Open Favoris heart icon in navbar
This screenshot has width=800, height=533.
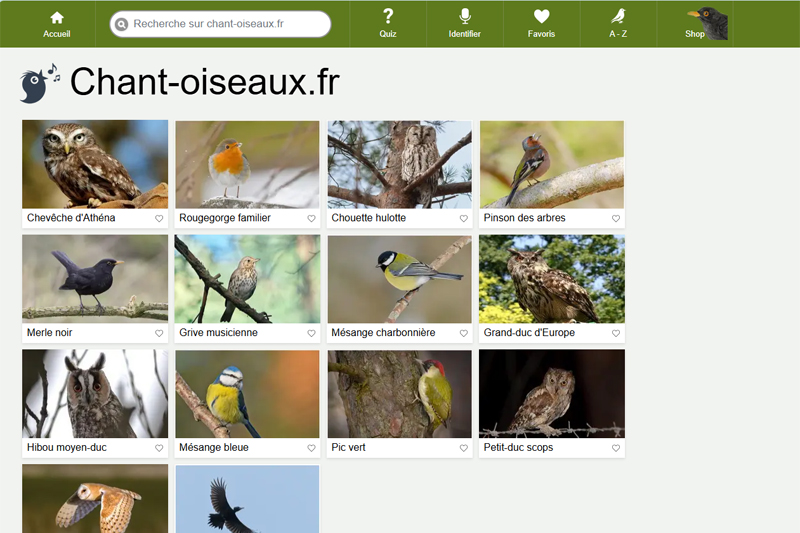point(541,17)
